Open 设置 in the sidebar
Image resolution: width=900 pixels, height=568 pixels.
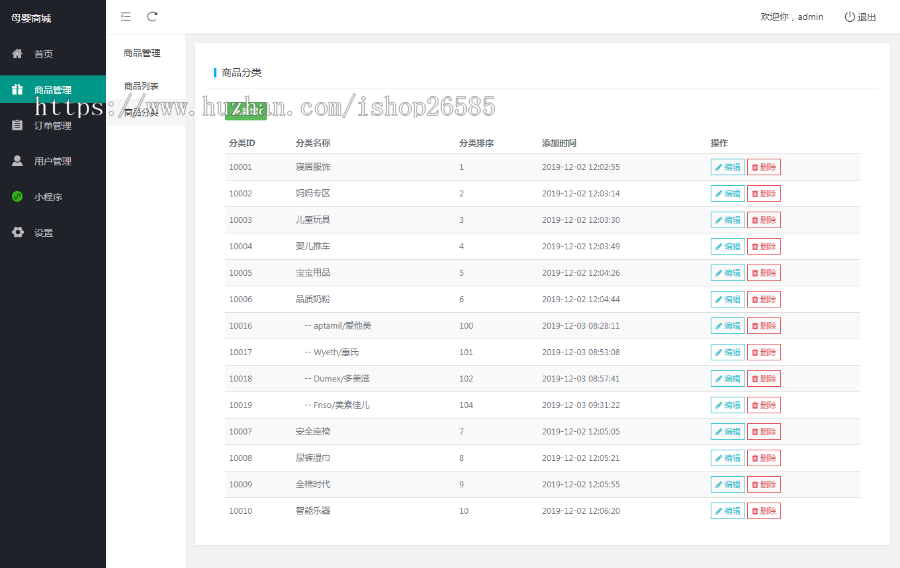44,232
